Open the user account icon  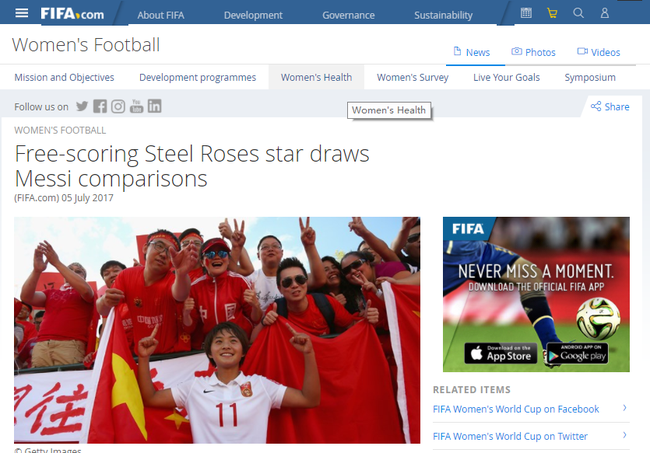click(605, 13)
